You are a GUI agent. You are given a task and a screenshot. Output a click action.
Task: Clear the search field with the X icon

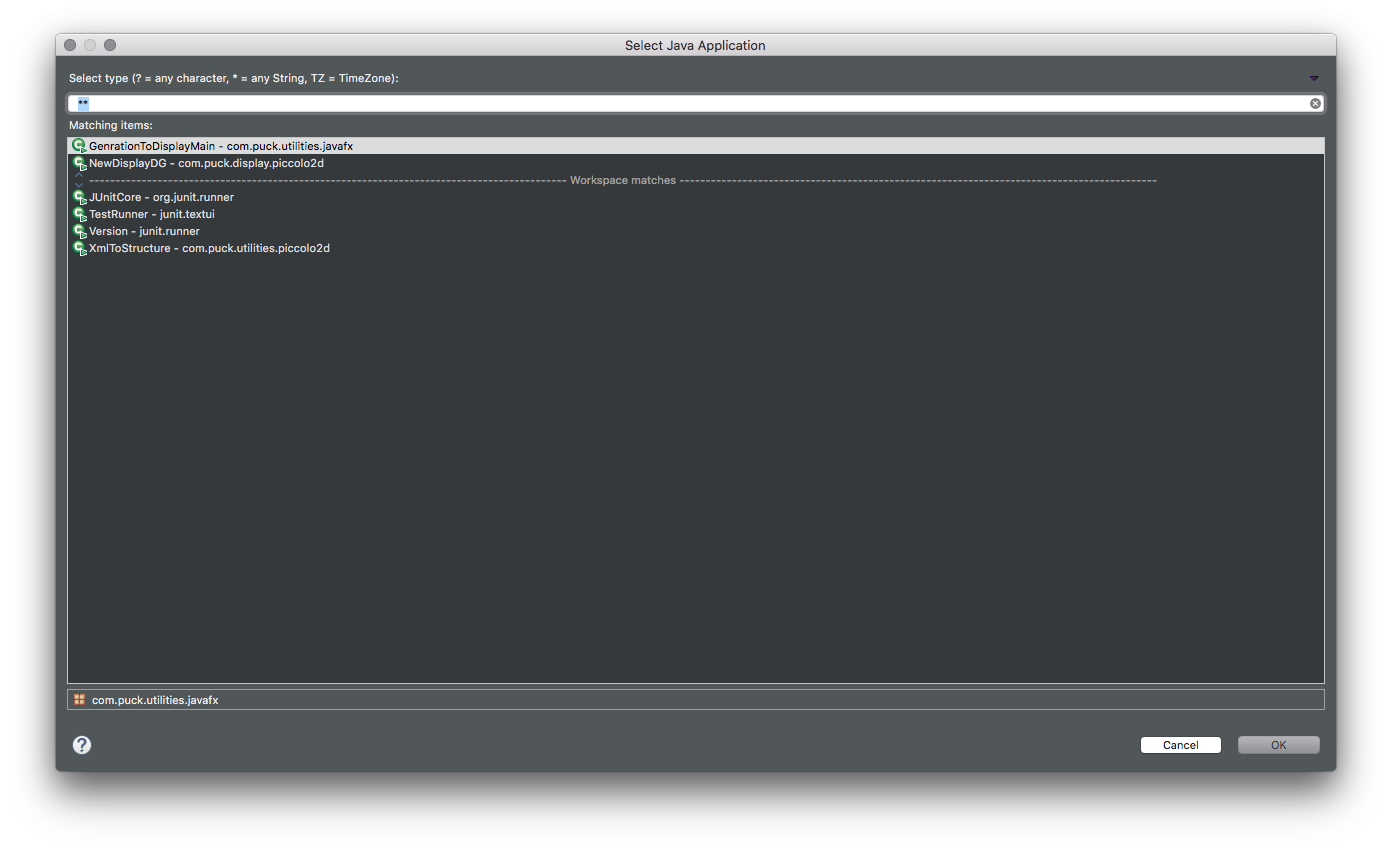pyautogui.click(x=1315, y=104)
